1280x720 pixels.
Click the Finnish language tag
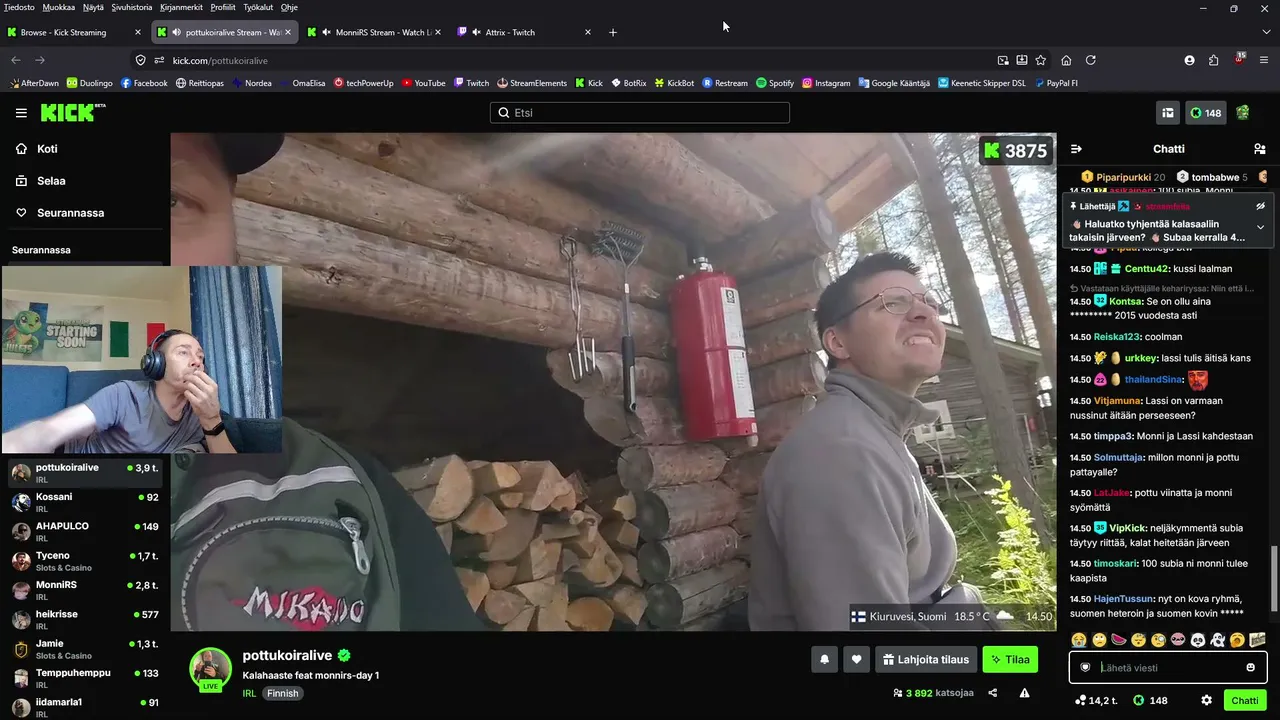282,693
